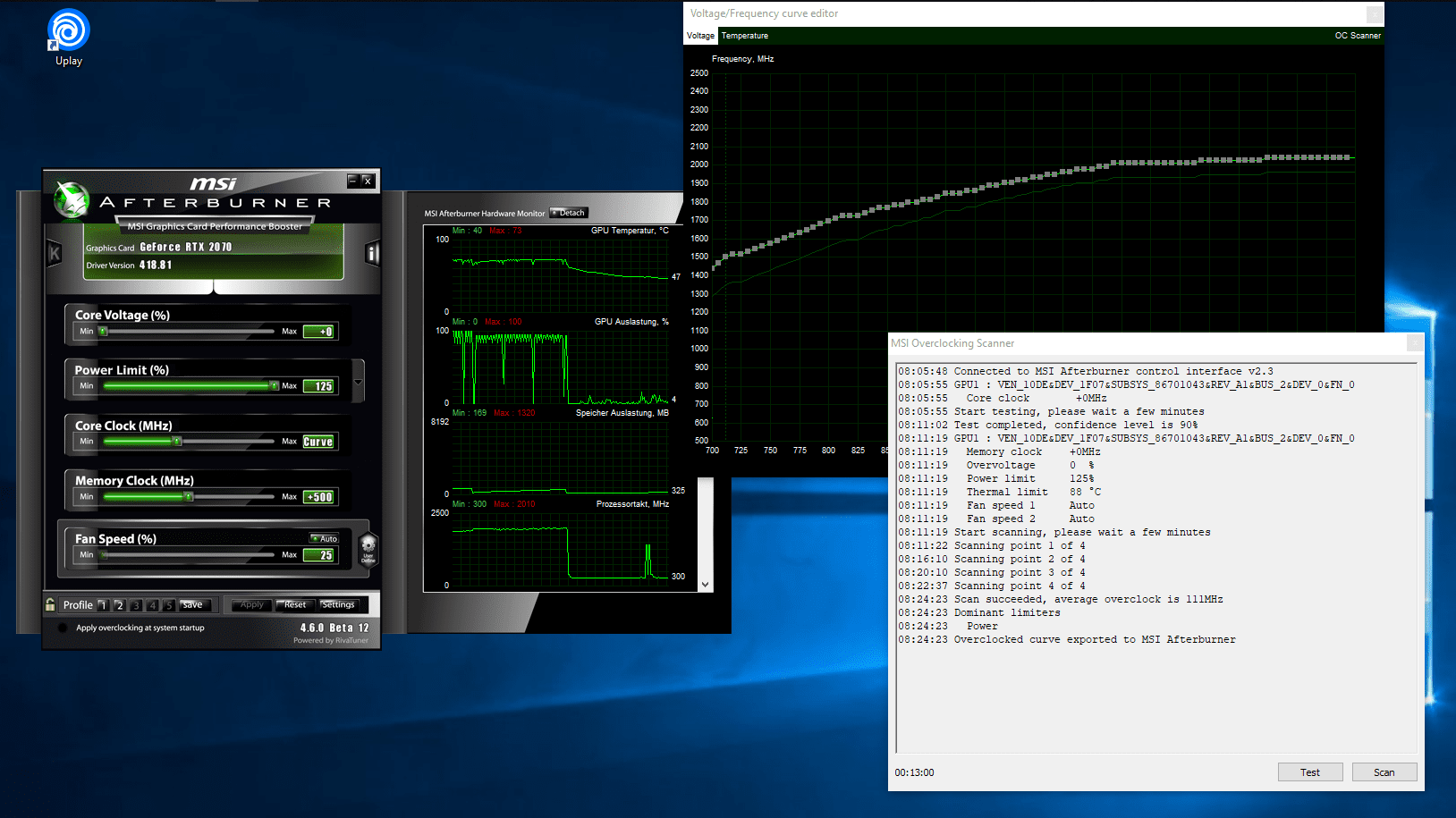
Task: Click the 00:13:00 elapsed time text
Action: coord(914,772)
